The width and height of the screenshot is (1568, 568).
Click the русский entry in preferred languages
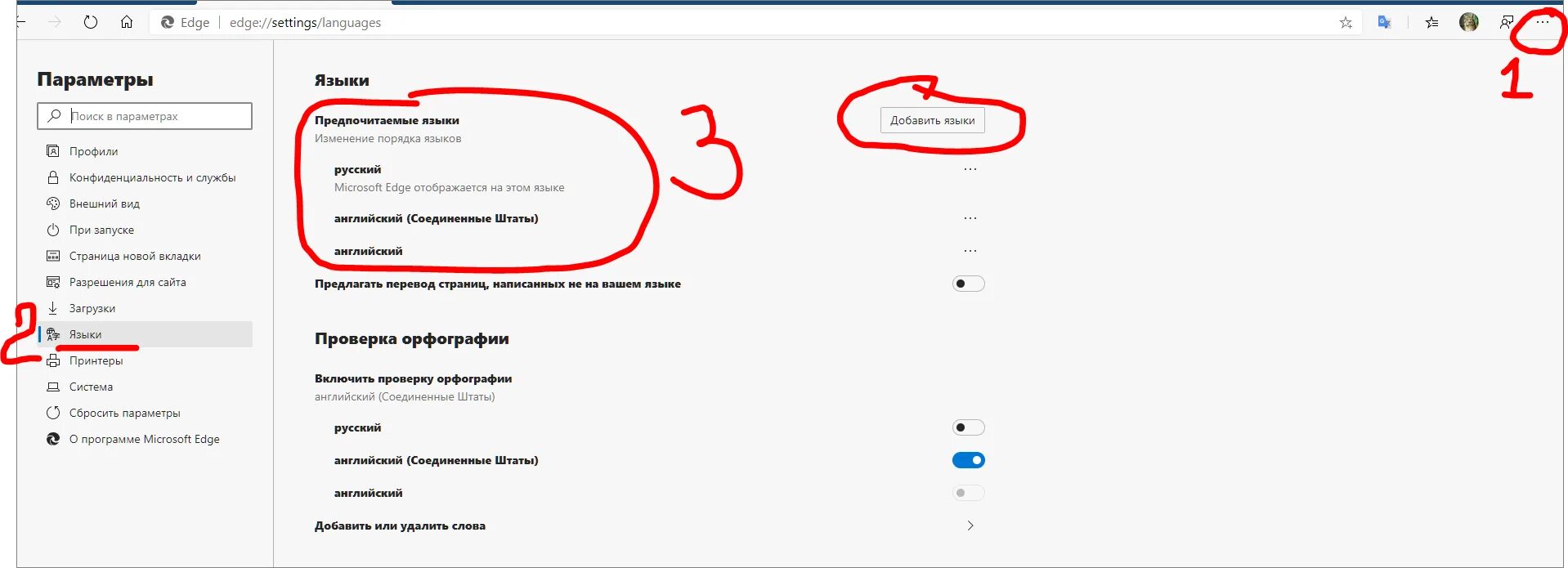(358, 169)
